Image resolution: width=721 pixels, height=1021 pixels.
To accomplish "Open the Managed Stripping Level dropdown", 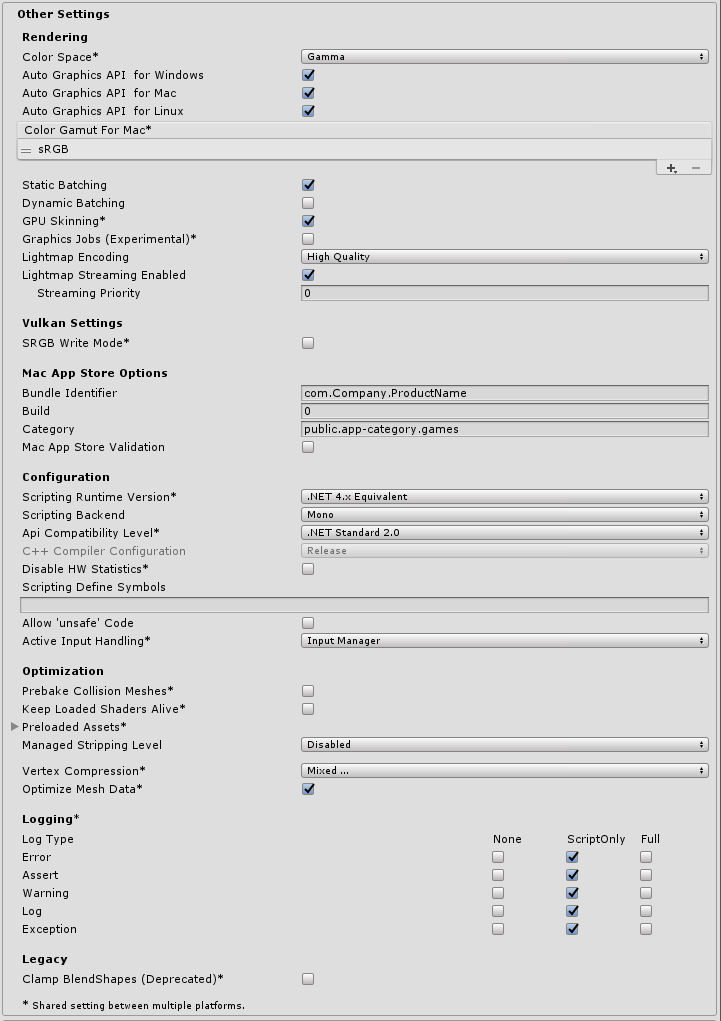I will point(504,745).
